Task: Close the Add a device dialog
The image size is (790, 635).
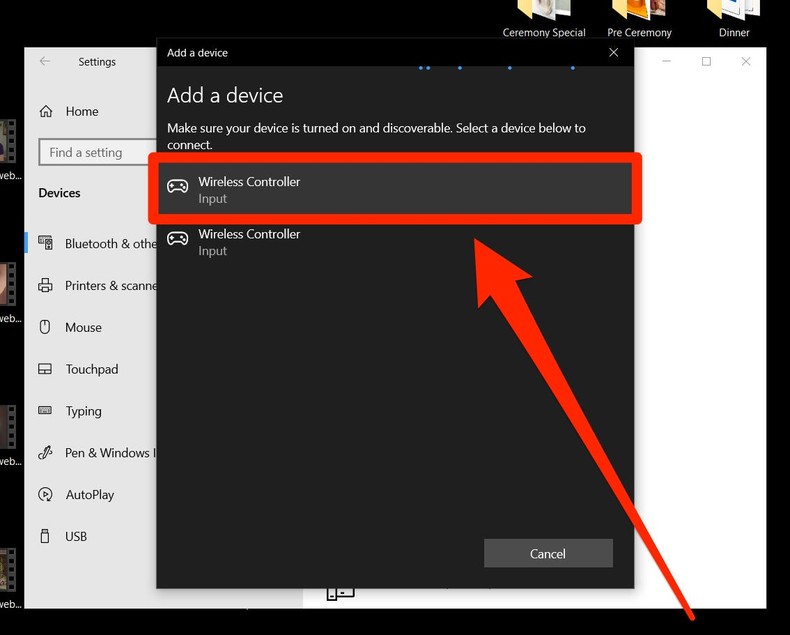Action: point(613,52)
